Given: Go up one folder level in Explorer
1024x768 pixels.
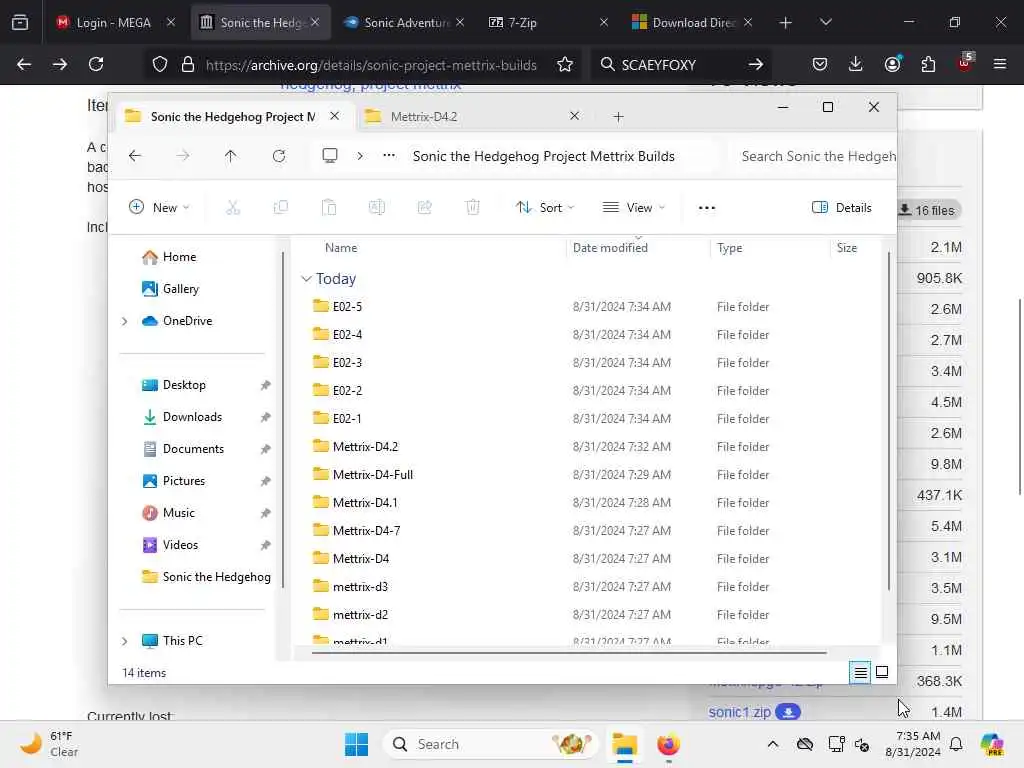Looking at the screenshot, I should tap(231, 156).
